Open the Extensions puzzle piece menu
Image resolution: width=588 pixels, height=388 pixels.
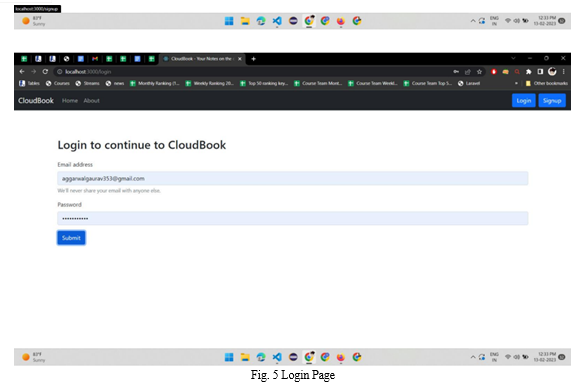pos(528,72)
